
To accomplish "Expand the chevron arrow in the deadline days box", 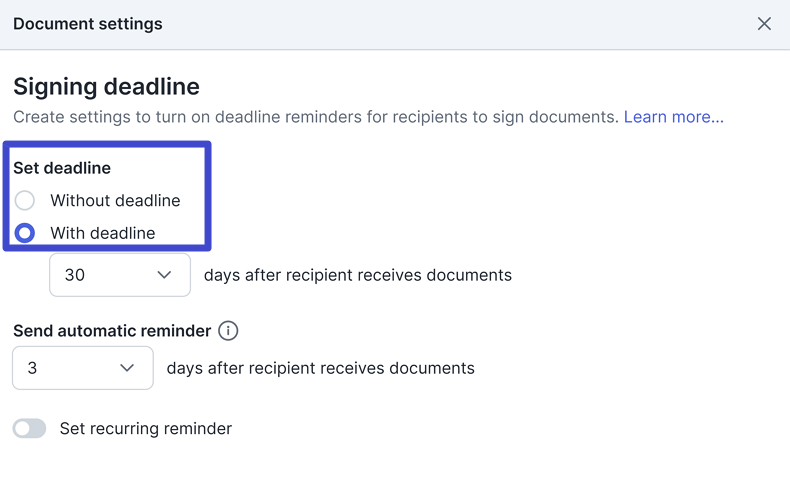I will click(x=164, y=275).
